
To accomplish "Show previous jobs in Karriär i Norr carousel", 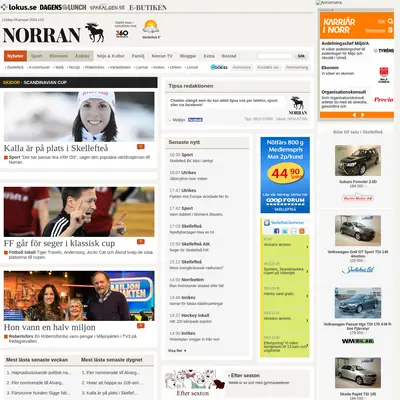I will (354, 115).
